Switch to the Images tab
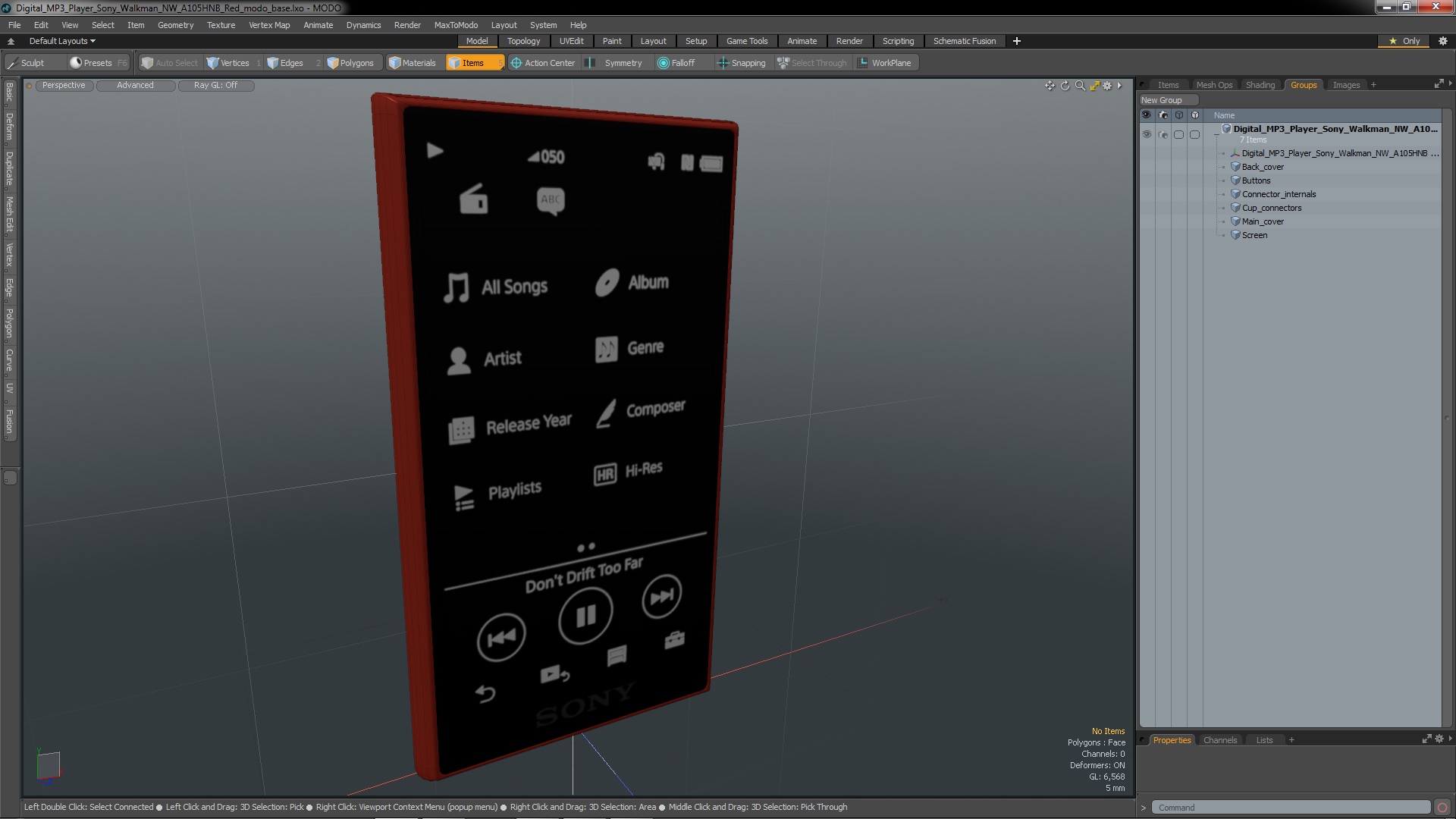 pos(1346,85)
